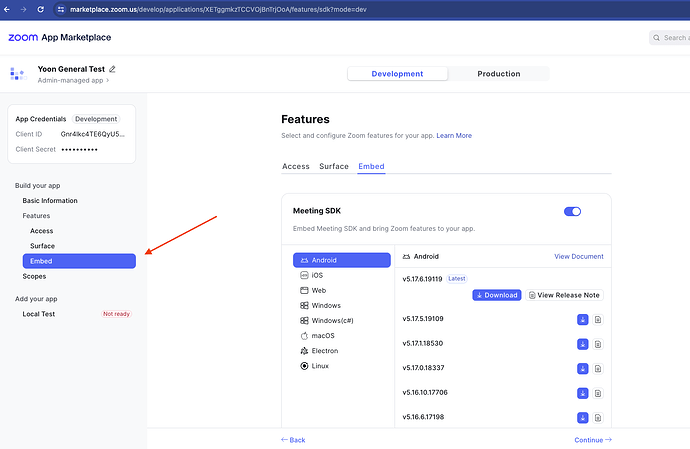The height and width of the screenshot is (449, 690).
Task: View release note for v5.16.10.17706
Action: (x=598, y=393)
